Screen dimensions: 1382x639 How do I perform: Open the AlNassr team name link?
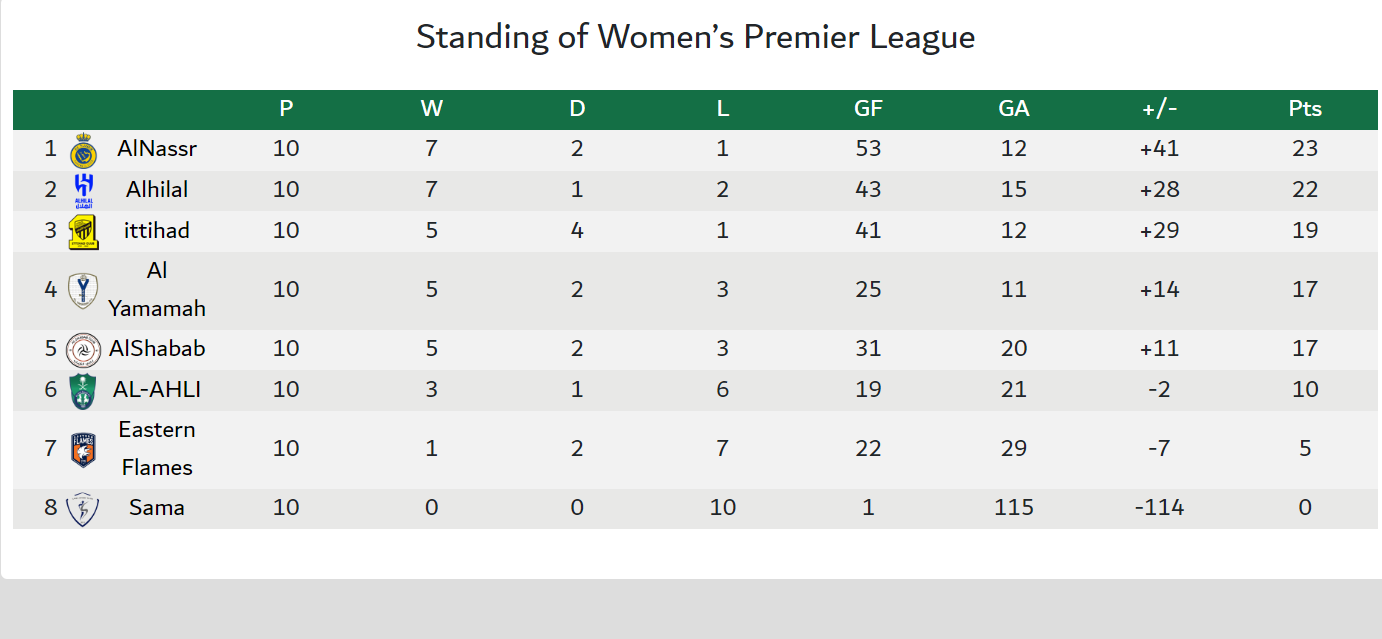coord(157,149)
